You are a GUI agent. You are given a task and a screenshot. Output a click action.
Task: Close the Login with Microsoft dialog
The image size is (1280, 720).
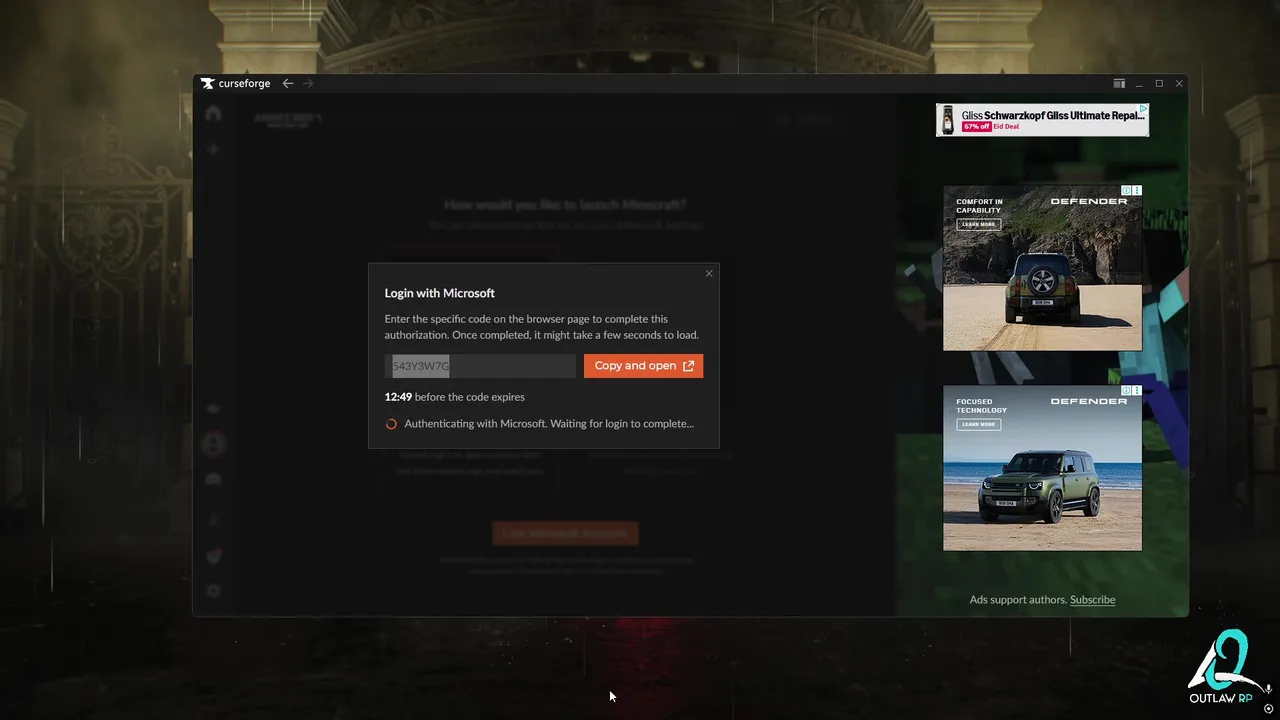[709, 273]
